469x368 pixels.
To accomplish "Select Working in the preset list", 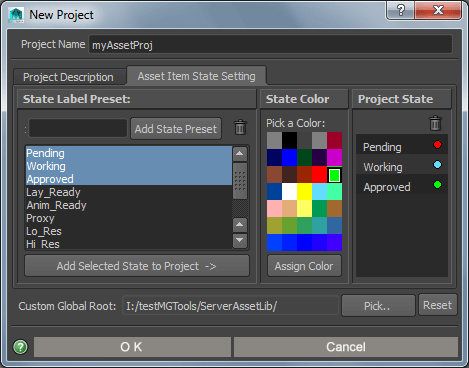I will coord(129,166).
